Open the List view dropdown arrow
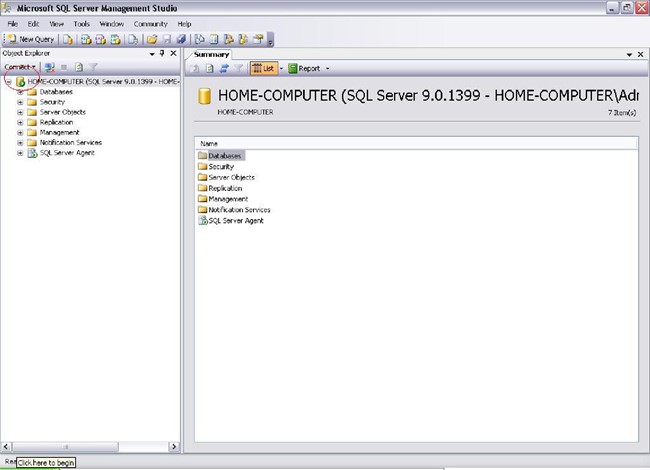 click(281, 69)
